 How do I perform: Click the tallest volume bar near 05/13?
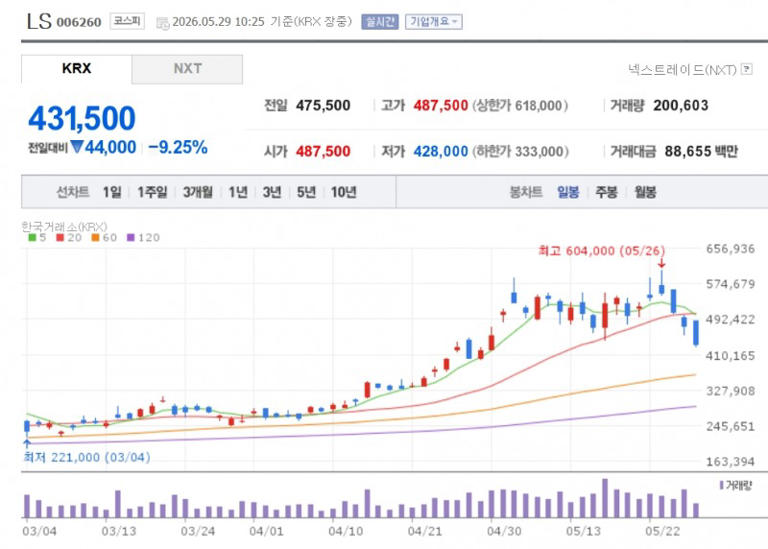coord(605,498)
